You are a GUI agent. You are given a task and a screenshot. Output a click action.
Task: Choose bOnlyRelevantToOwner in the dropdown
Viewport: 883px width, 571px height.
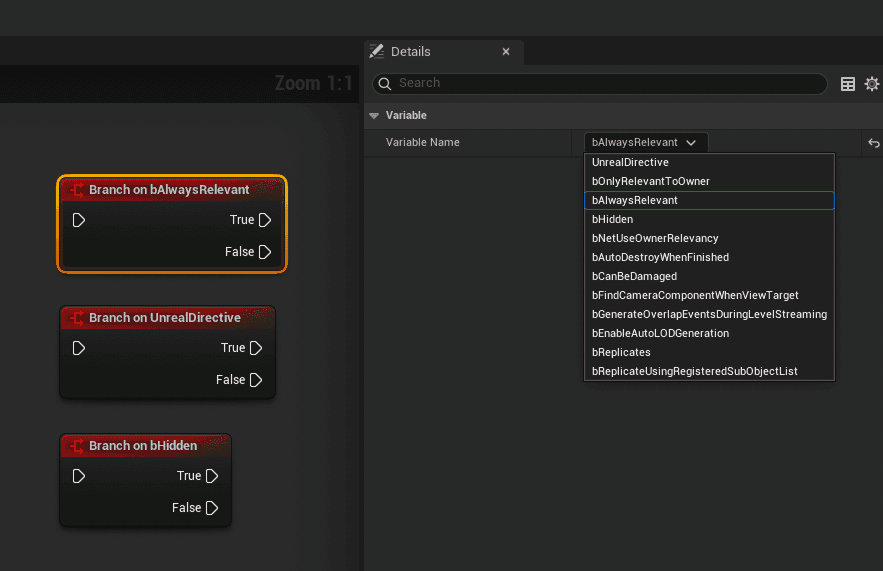(x=709, y=181)
